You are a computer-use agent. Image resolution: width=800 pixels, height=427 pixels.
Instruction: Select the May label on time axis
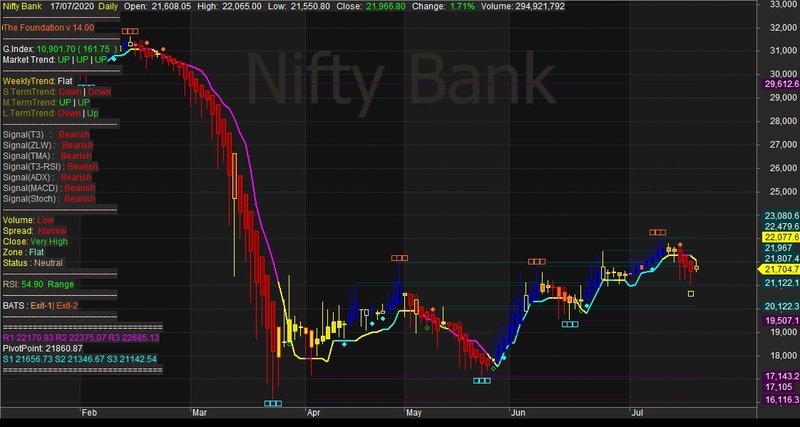pyautogui.click(x=414, y=413)
